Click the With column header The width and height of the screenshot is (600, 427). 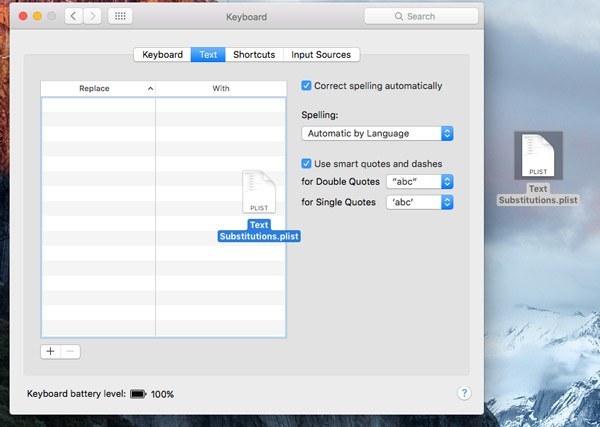pyautogui.click(x=221, y=88)
